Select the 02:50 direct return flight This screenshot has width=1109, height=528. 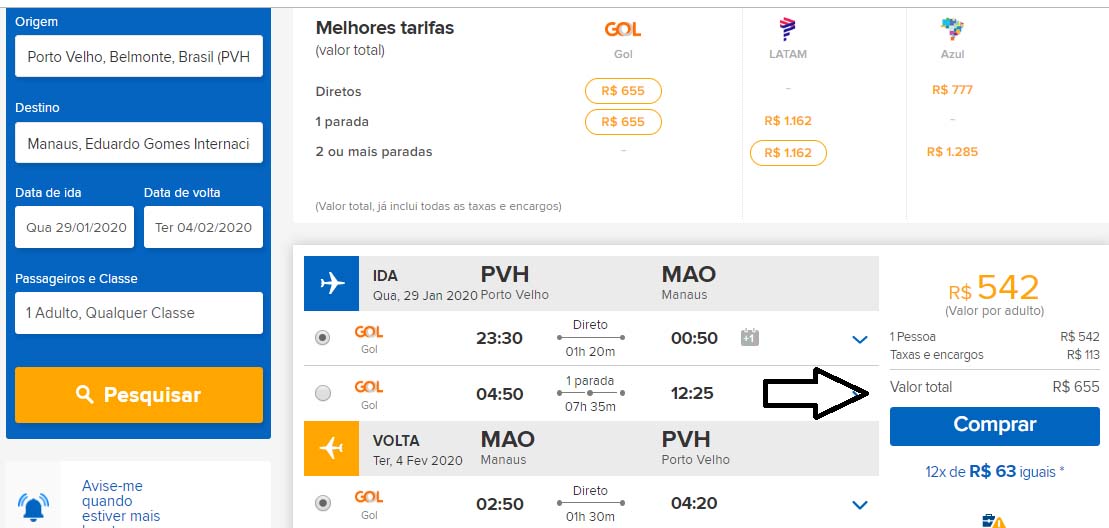pos(322,504)
